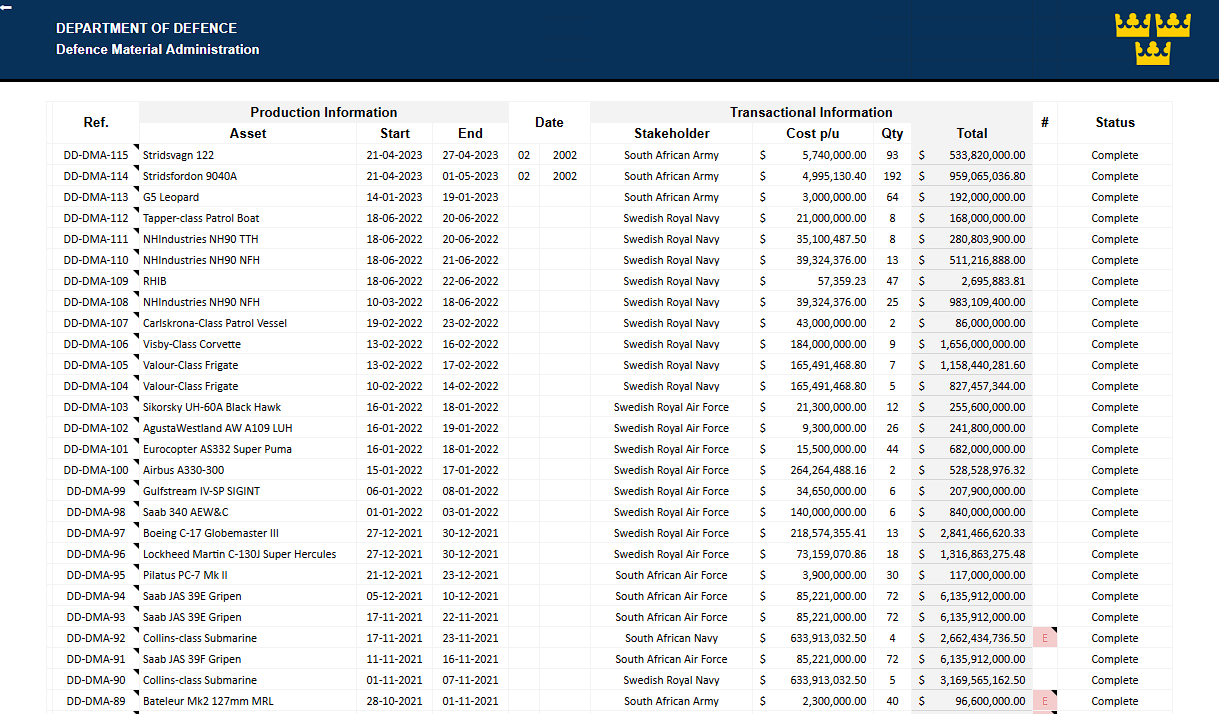Click the Stridsvagn 122 asset cell
This screenshot has width=1219, height=714.
pyautogui.click(x=248, y=155)
